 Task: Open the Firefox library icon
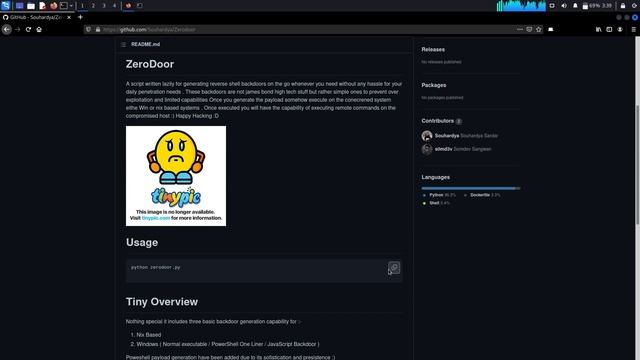coord(598,29)
